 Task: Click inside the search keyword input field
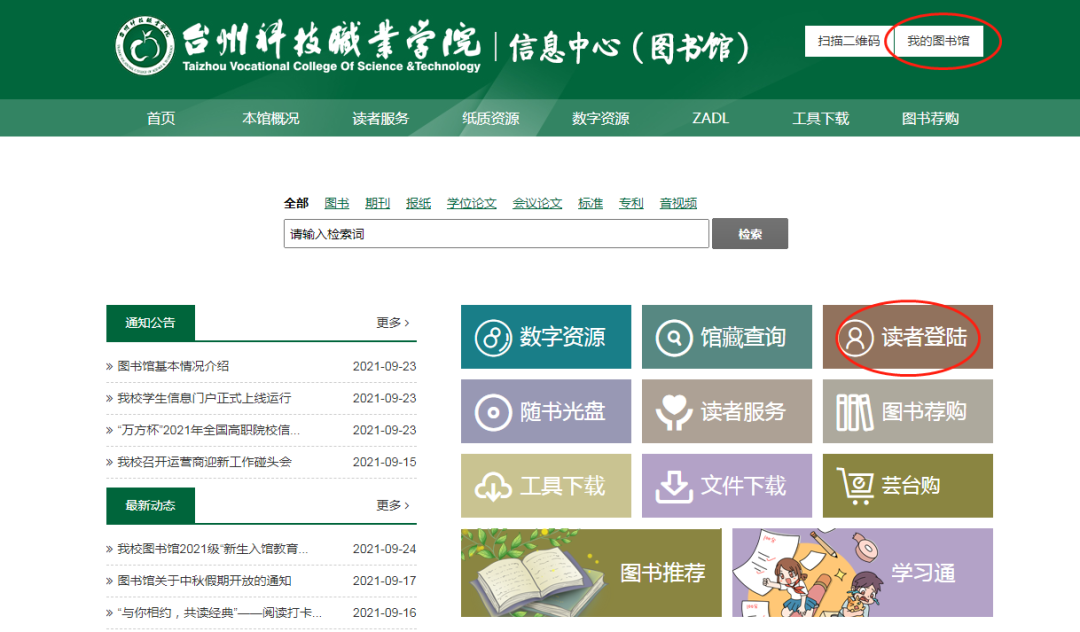(x=495, y=233)
